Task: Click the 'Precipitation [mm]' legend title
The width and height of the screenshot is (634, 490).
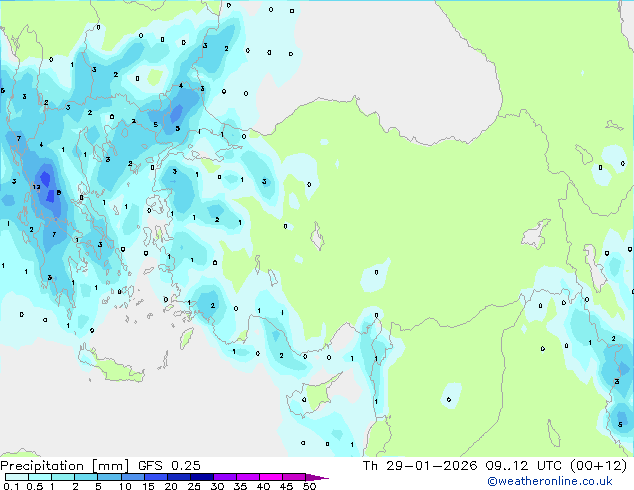Action: pyautogui.click(x=64, y=466)
